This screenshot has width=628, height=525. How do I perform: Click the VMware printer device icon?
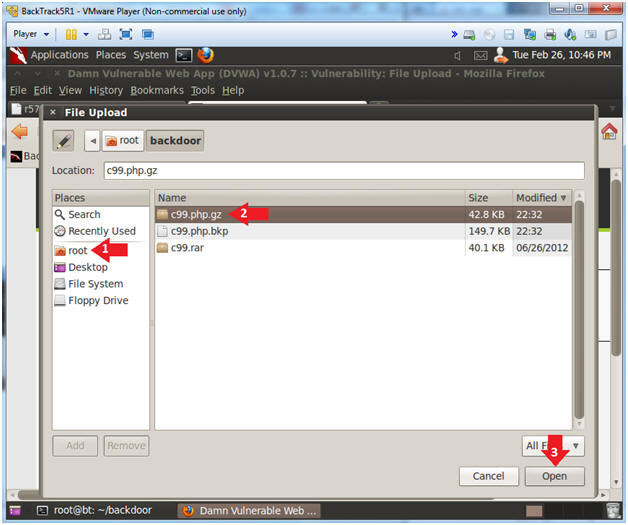(x=550, y=35)
